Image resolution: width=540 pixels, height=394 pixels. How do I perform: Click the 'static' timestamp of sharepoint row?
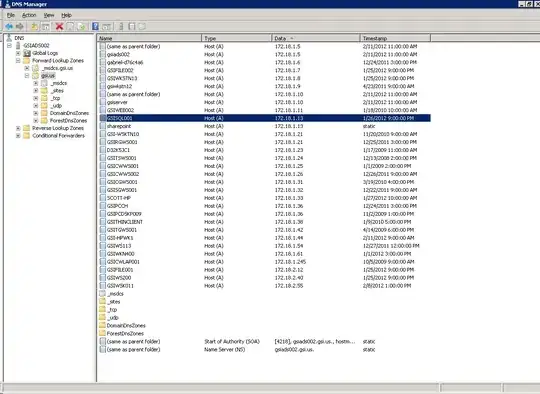[x=369, y=126]
